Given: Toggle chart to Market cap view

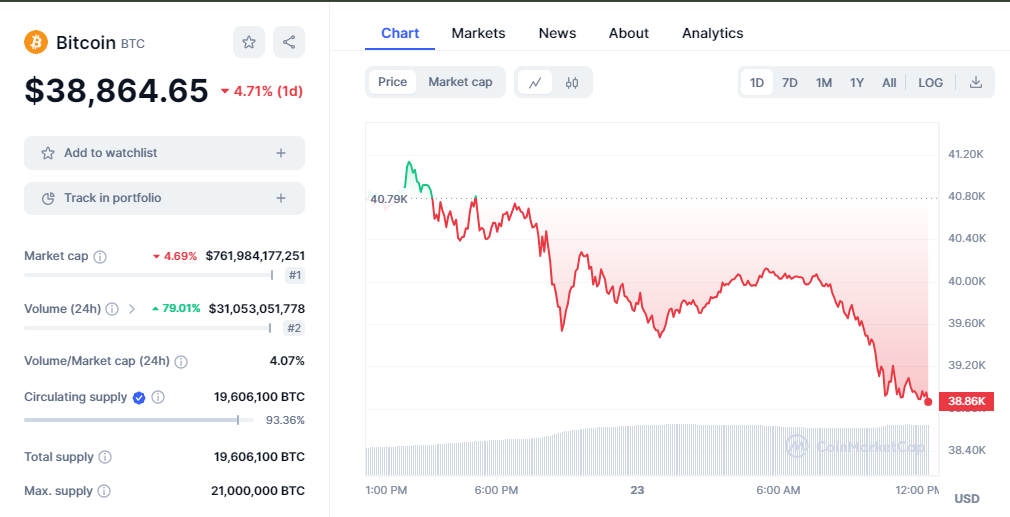Looking at the screenshot, I should (460, 82).
